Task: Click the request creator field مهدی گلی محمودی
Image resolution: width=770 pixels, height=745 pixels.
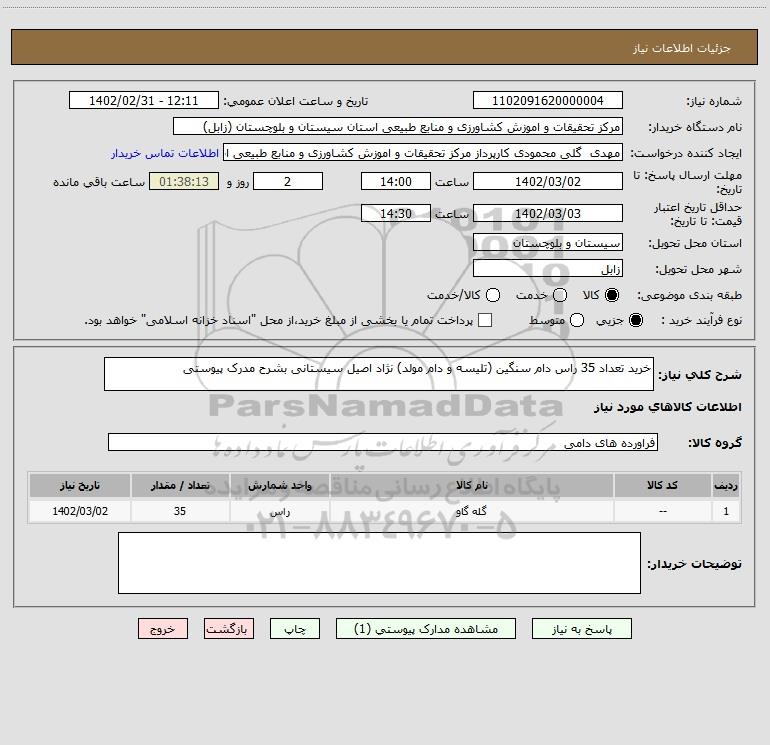Action: click(423, 152)
